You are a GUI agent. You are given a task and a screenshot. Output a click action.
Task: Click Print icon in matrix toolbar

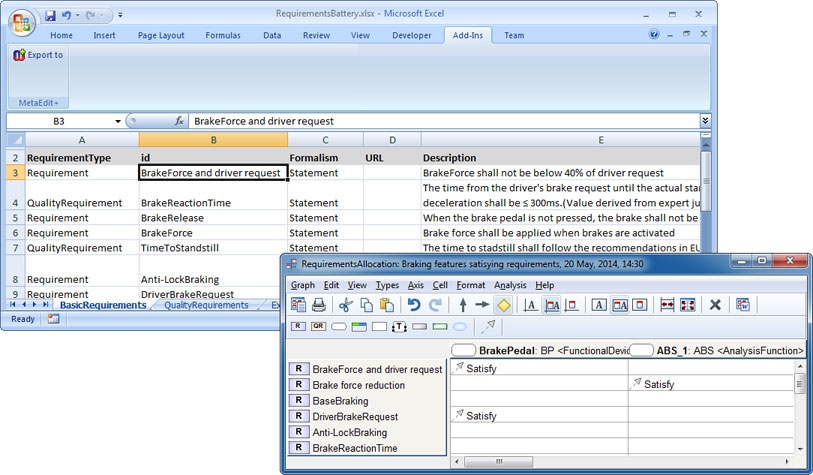[318, 305]
